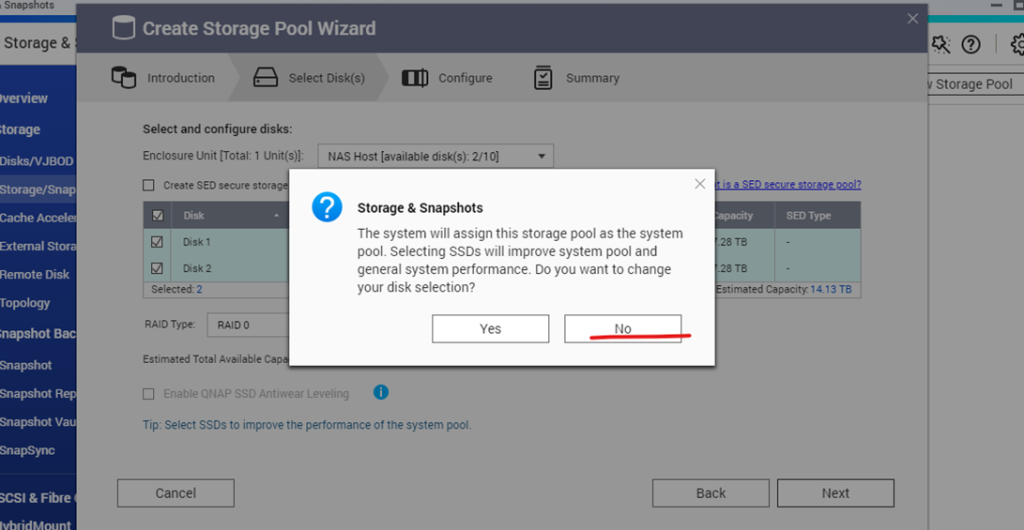The width and height of the screenshot is (1024, 530).
Task: Toggle the Disk 2 checkbox
Action: (x=157, y=268)
